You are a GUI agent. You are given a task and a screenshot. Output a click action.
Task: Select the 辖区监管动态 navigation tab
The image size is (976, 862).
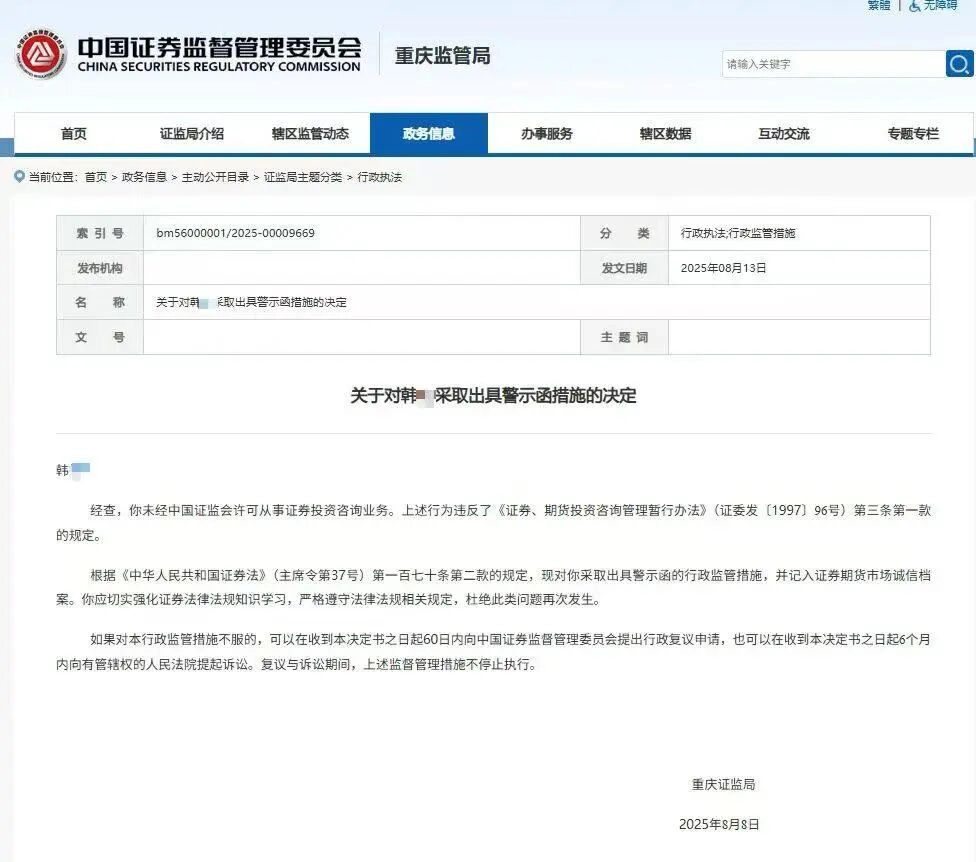point(310,134)
